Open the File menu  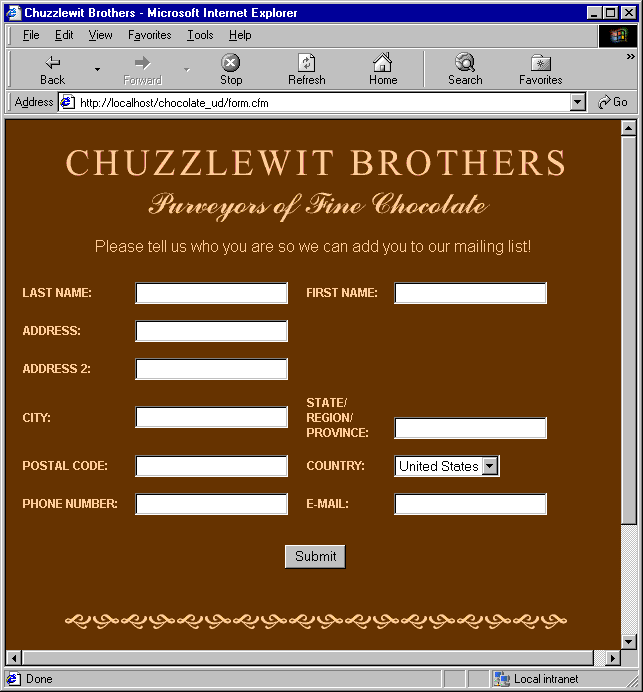[31, 35]
